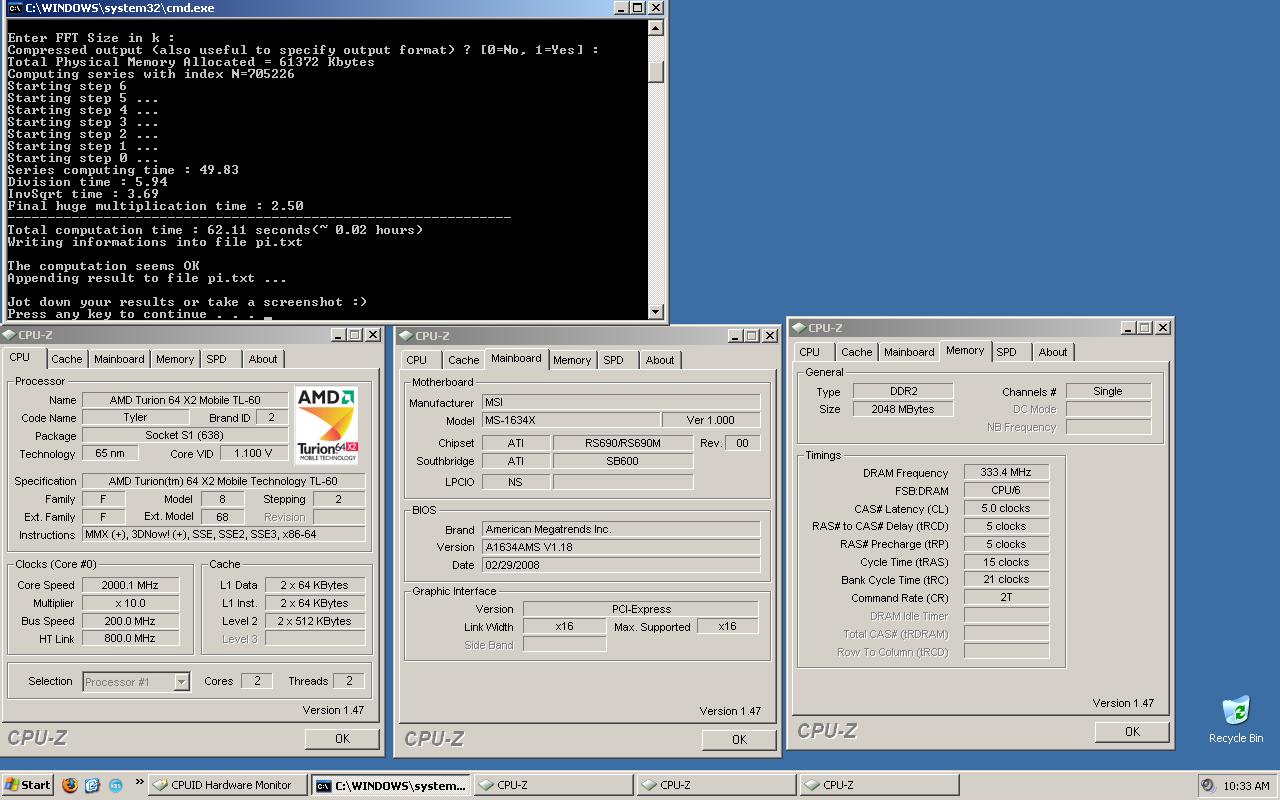Open Memory tab in the CPU-Z Mainboard window
The image size is (1280, 800).
tap(572, 360)
